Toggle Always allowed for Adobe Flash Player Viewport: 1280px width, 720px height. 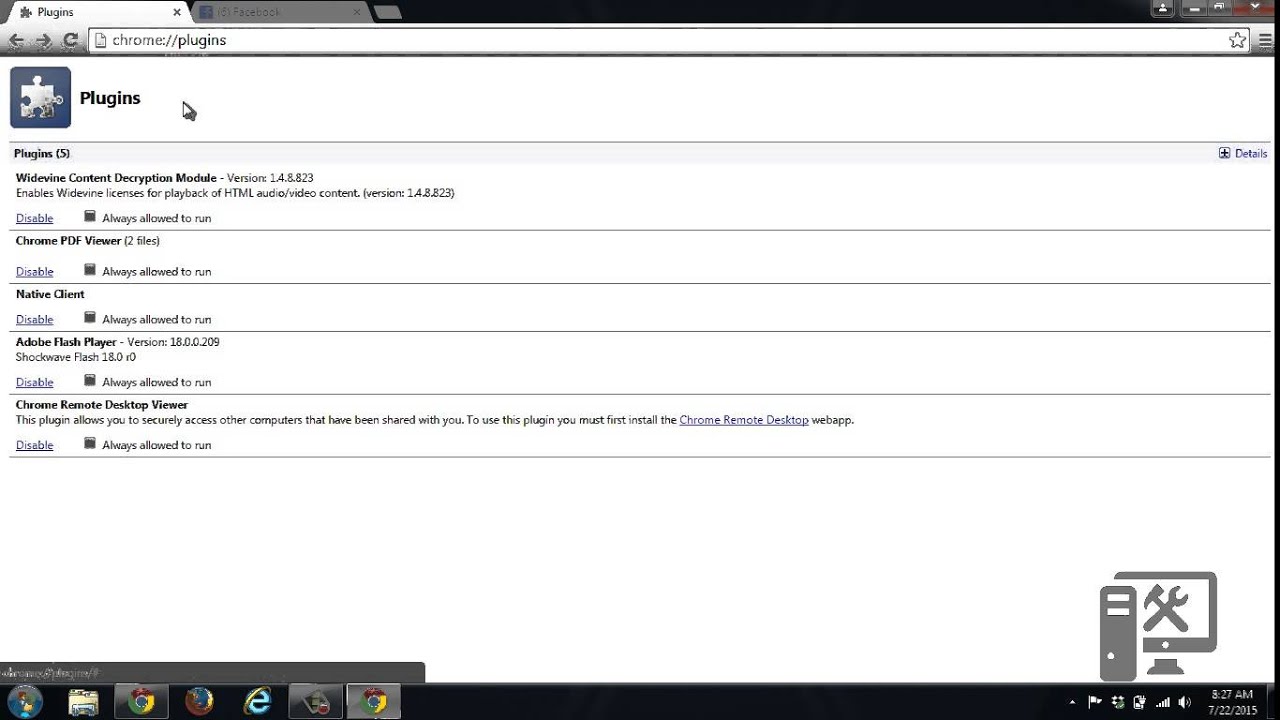coord(89,381)
